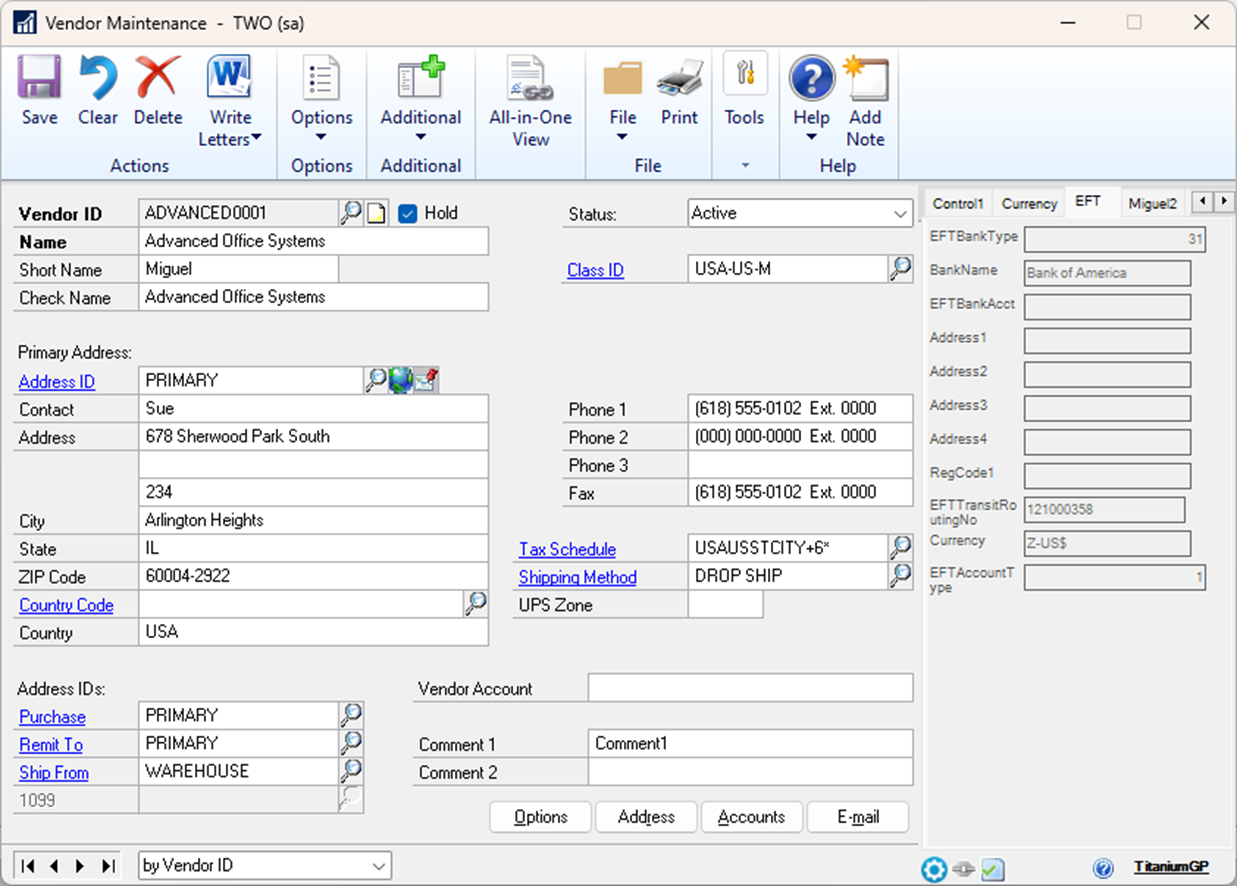
Task: Toggle the Hold checkbox
Action: click(407, 213)
